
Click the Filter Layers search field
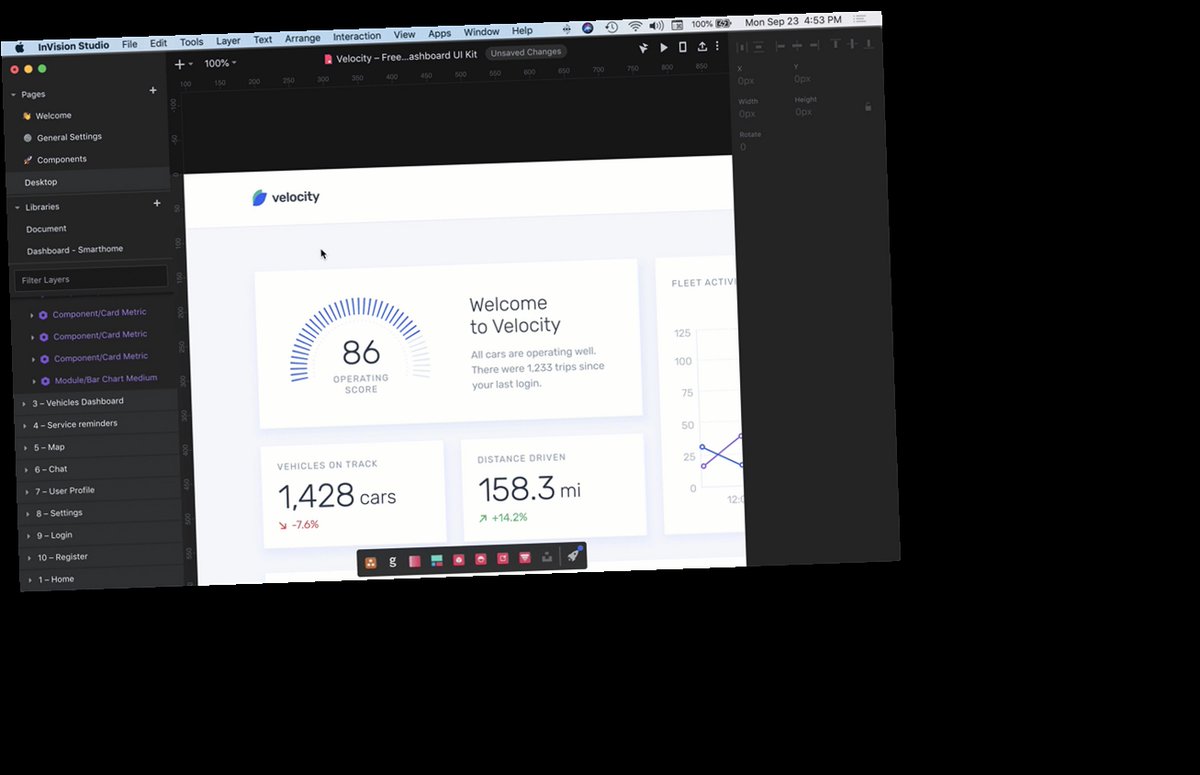click(90, 279)
